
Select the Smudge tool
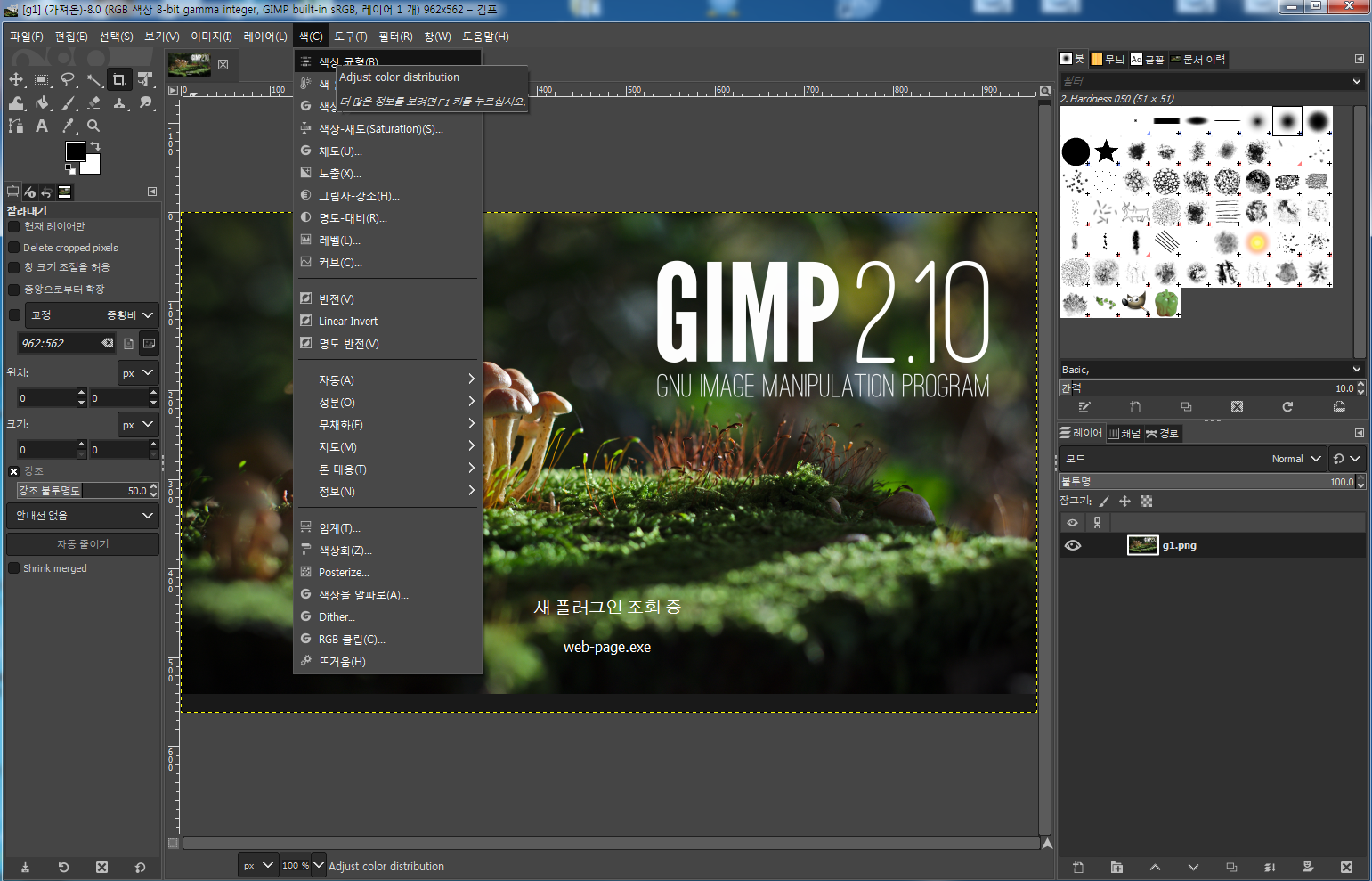[x=145, y=102]
